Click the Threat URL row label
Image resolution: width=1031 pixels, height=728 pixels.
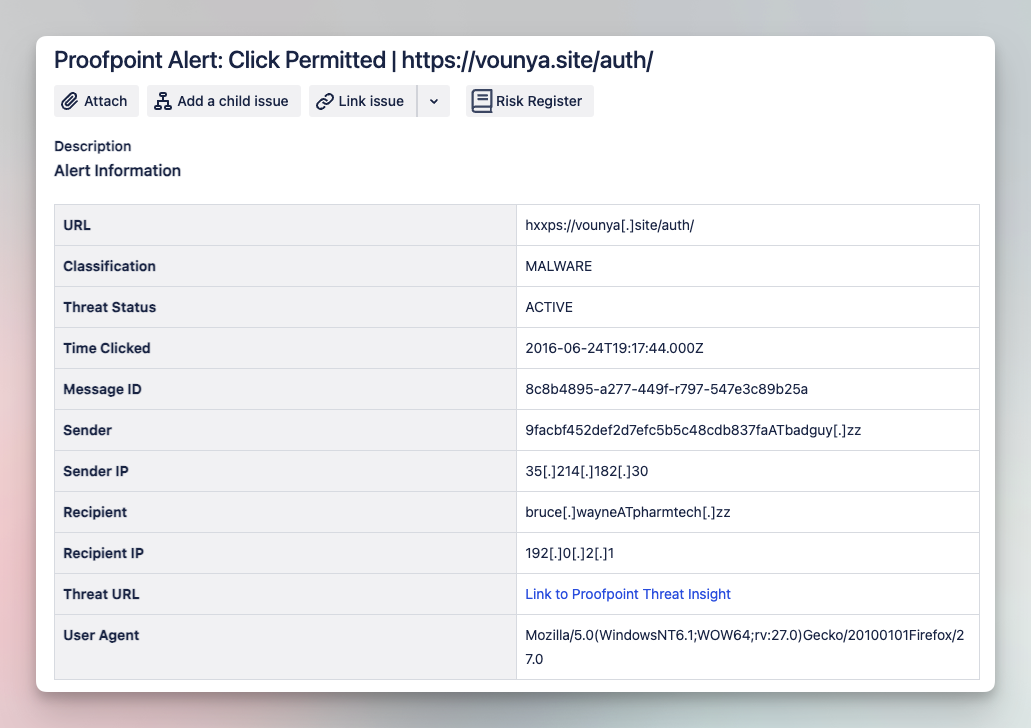tap(101, 594)
